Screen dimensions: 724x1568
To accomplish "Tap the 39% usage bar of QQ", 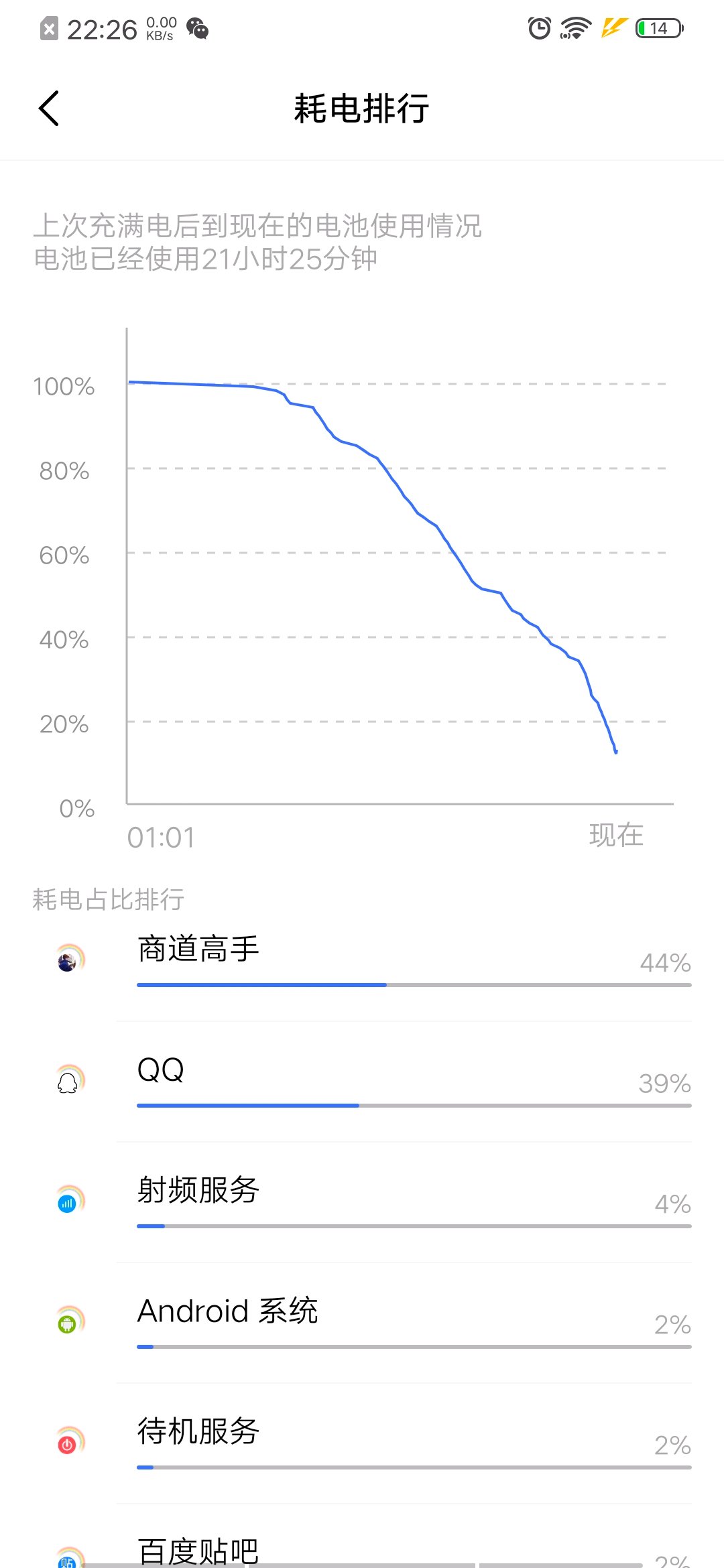I will 413,1106.
